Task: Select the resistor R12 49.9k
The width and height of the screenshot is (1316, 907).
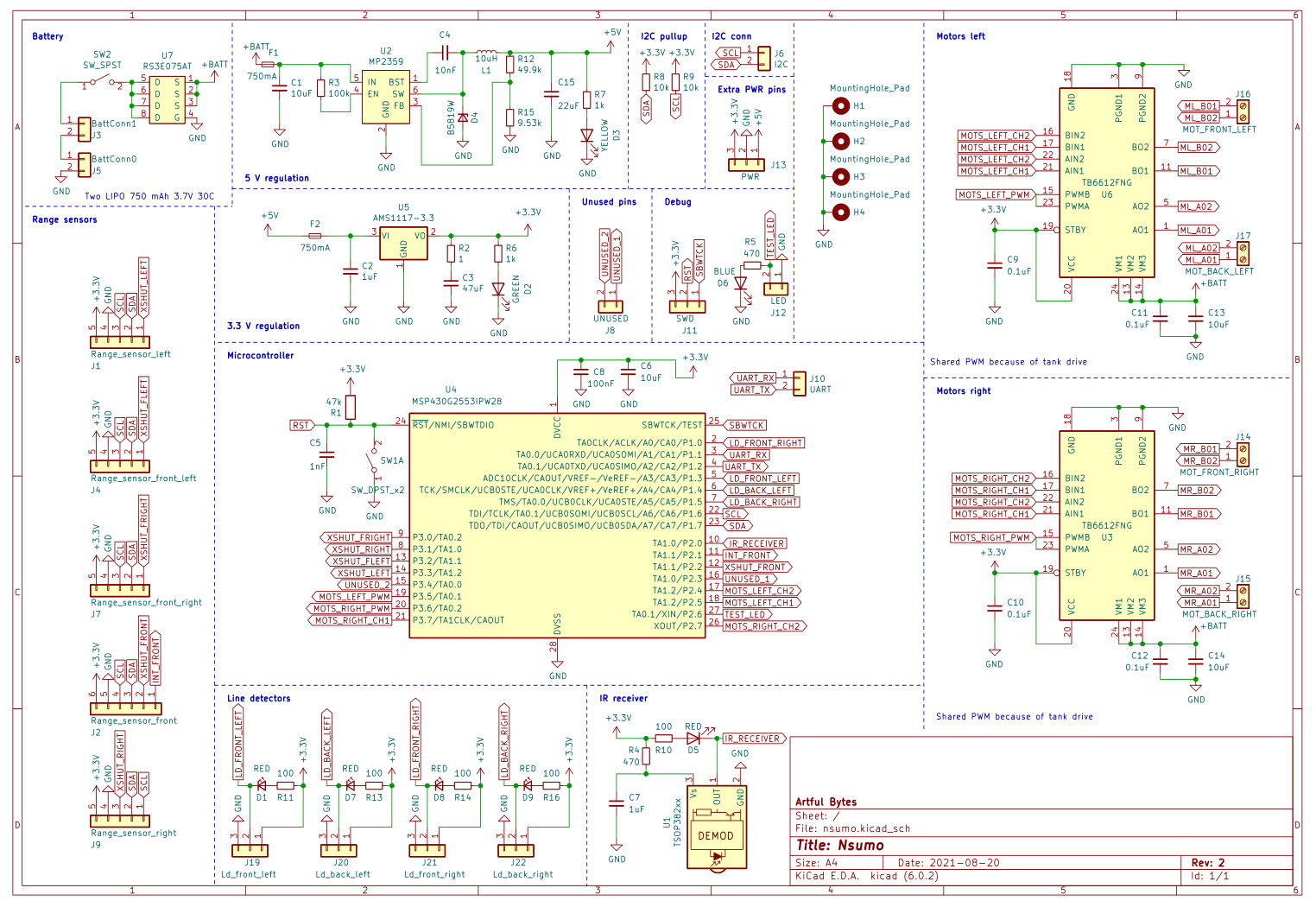Action: coord(510,65)
